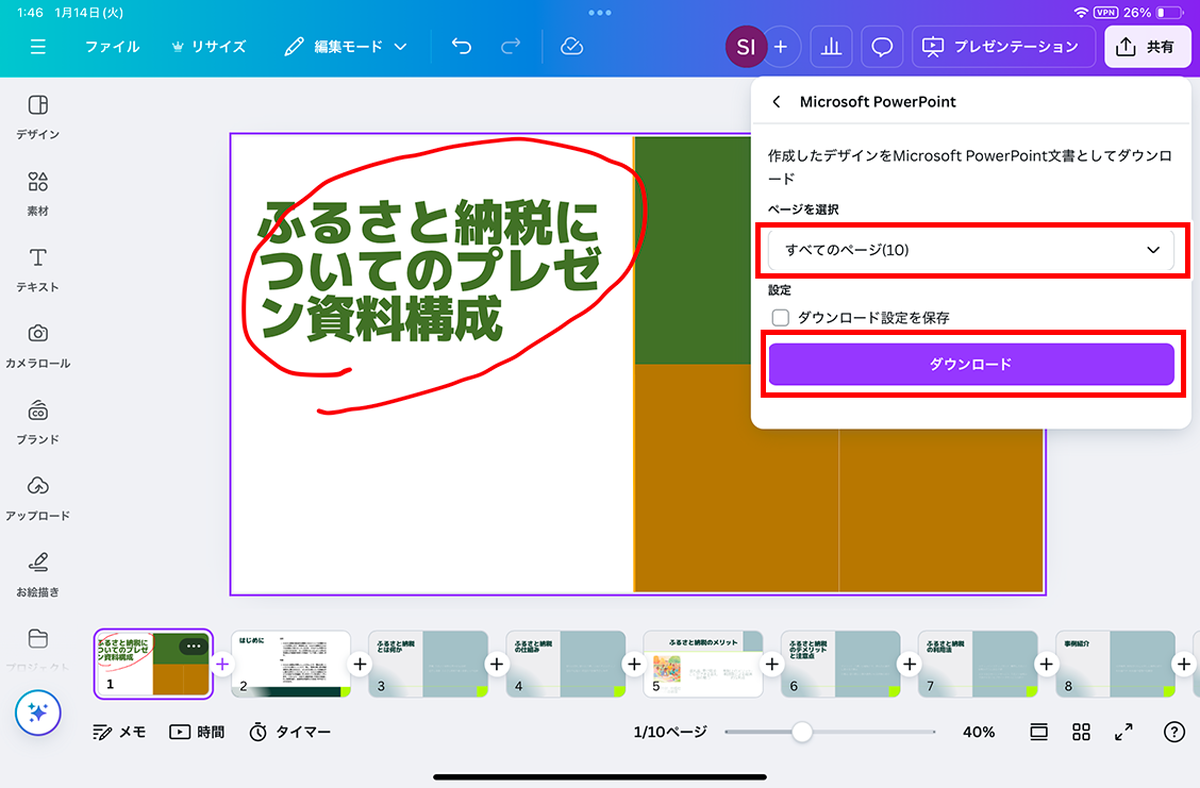Open the カメラロール panel
This screenshot has width=1200, height=788.
click(x=38, y=346)
